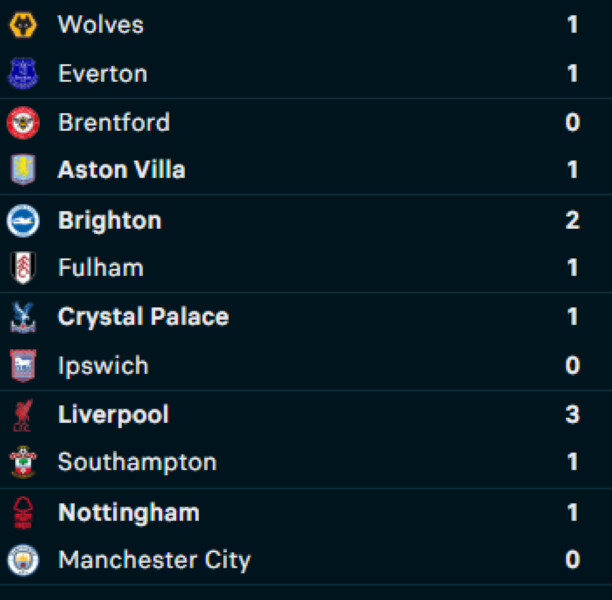Click the Manchester City badge
The width and height of the screenshot is (612, 600).
(22, 560)
